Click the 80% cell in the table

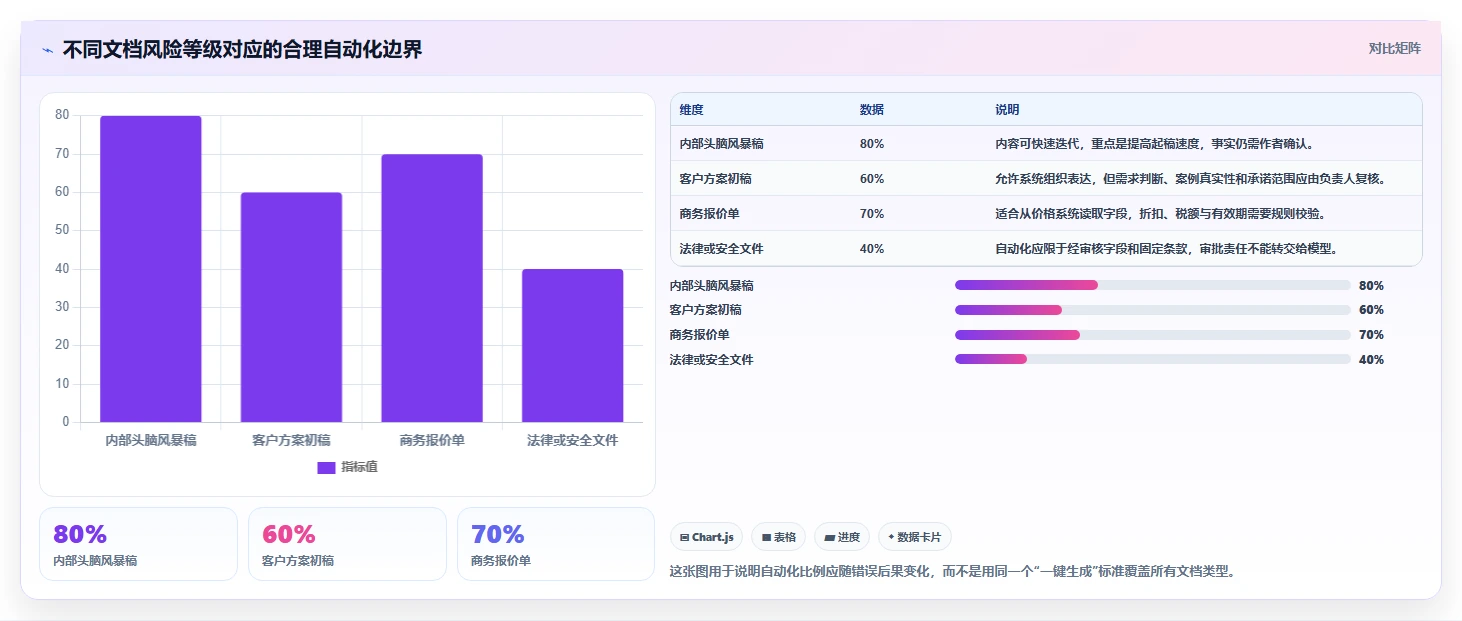(872, 144)
